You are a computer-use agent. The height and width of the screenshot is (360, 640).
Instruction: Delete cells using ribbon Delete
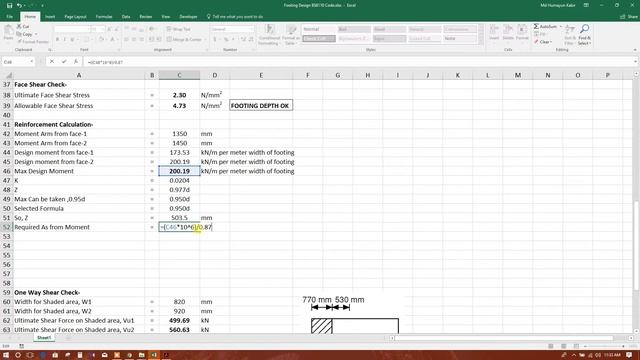[508, 33]
